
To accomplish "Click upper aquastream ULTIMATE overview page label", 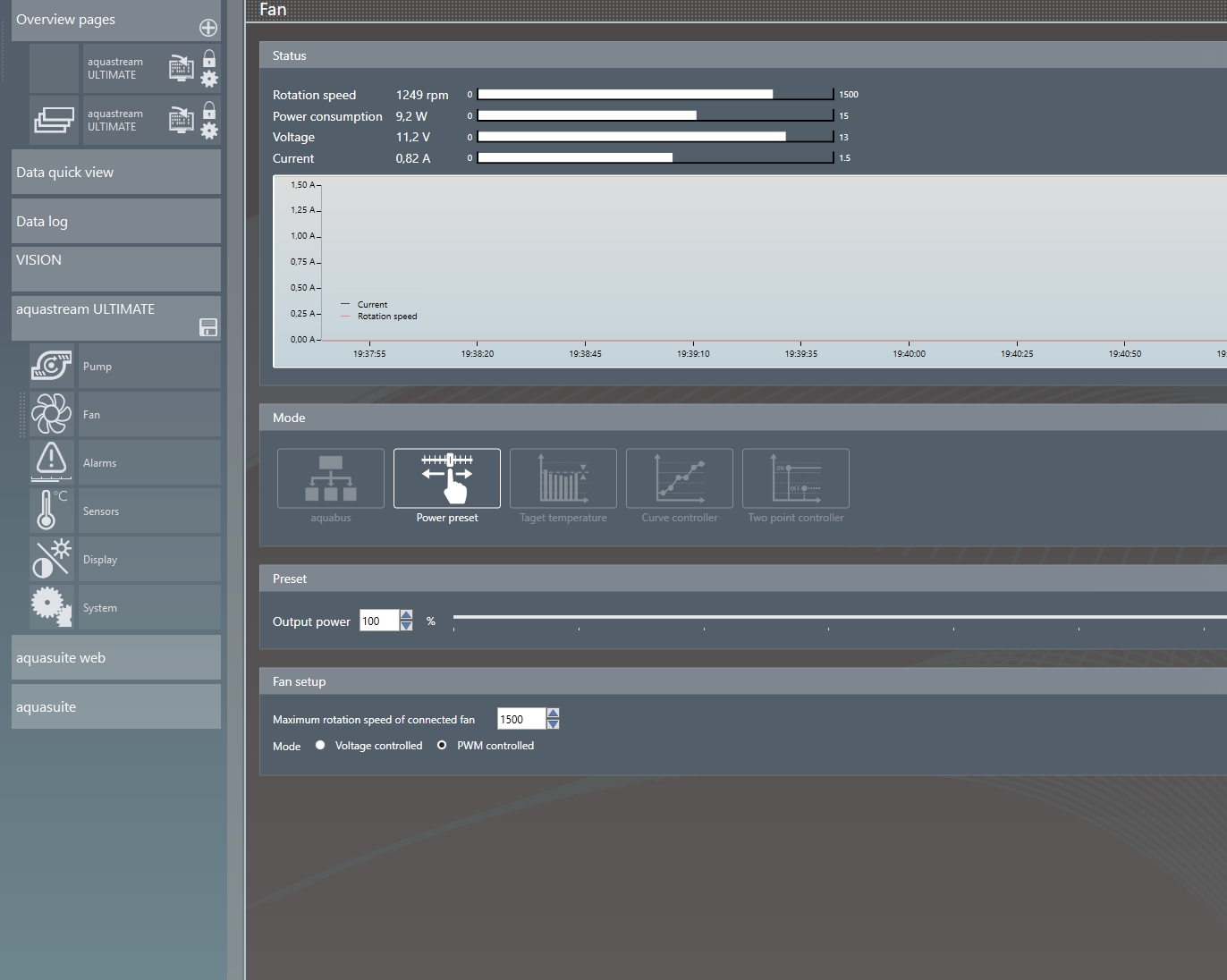I will coord(115,68).
